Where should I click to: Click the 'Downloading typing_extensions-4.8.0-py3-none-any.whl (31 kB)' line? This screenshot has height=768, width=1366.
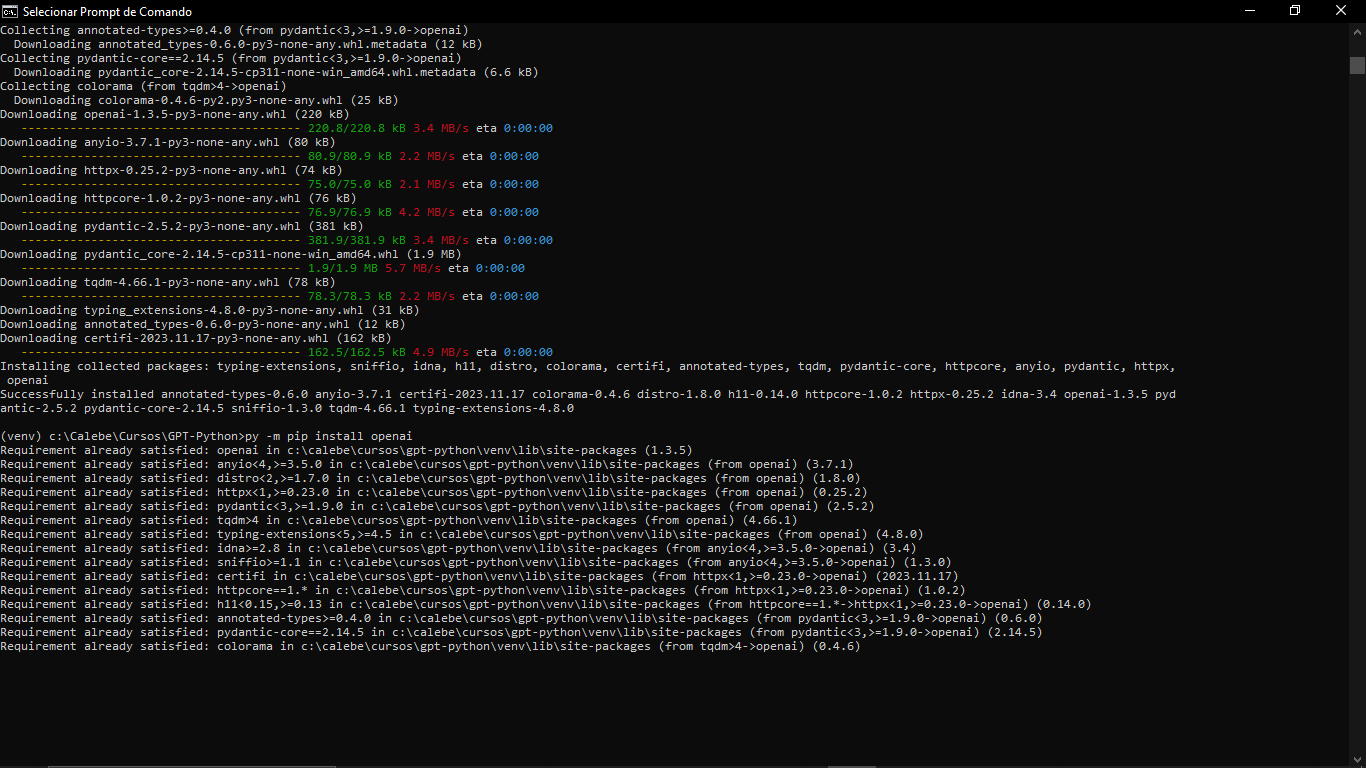point(210,310)
